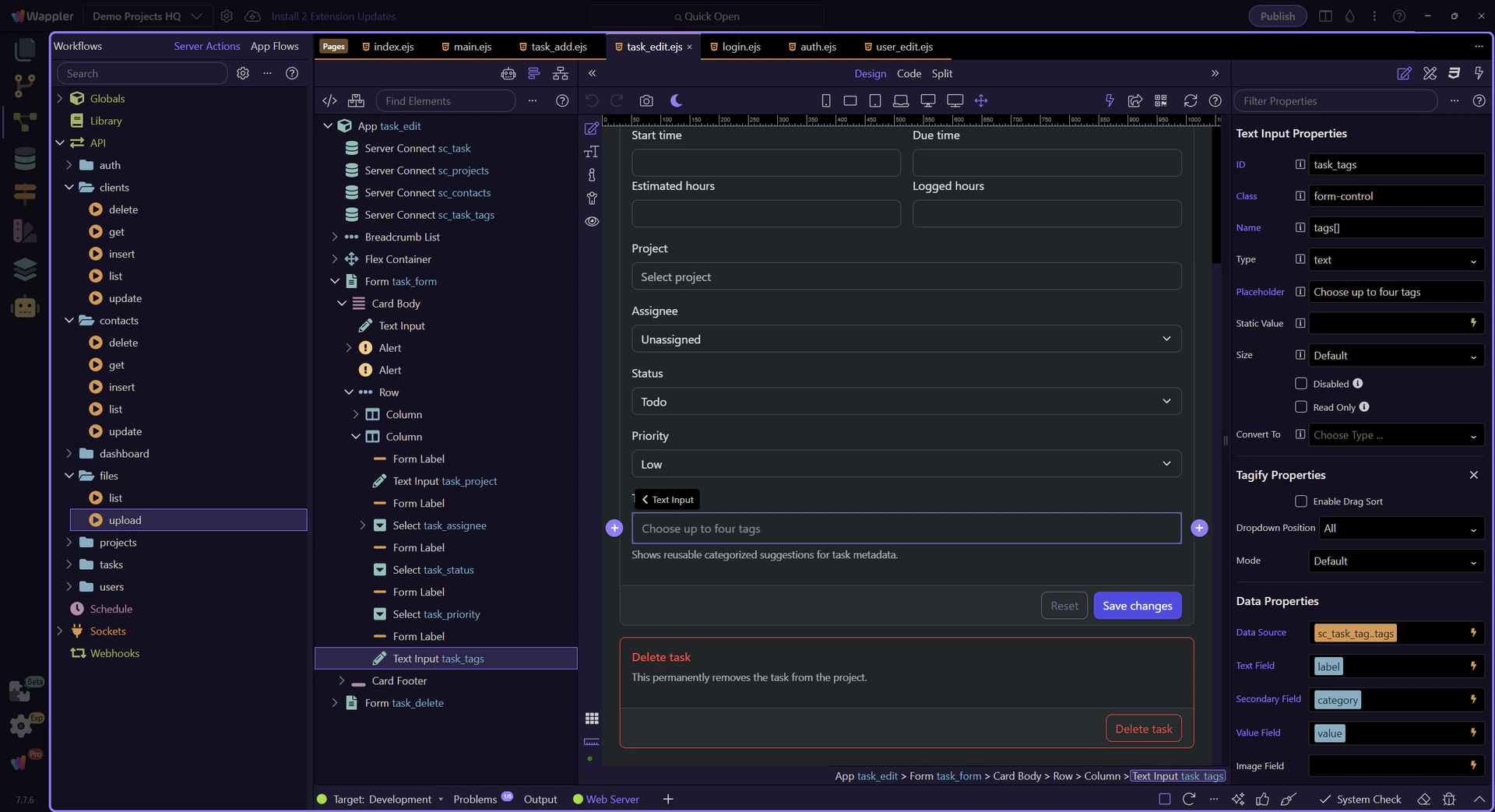Click the refresh icon in design toolbar
The height and width of the screenshot is (812, 1495).
coord(1190,100)
